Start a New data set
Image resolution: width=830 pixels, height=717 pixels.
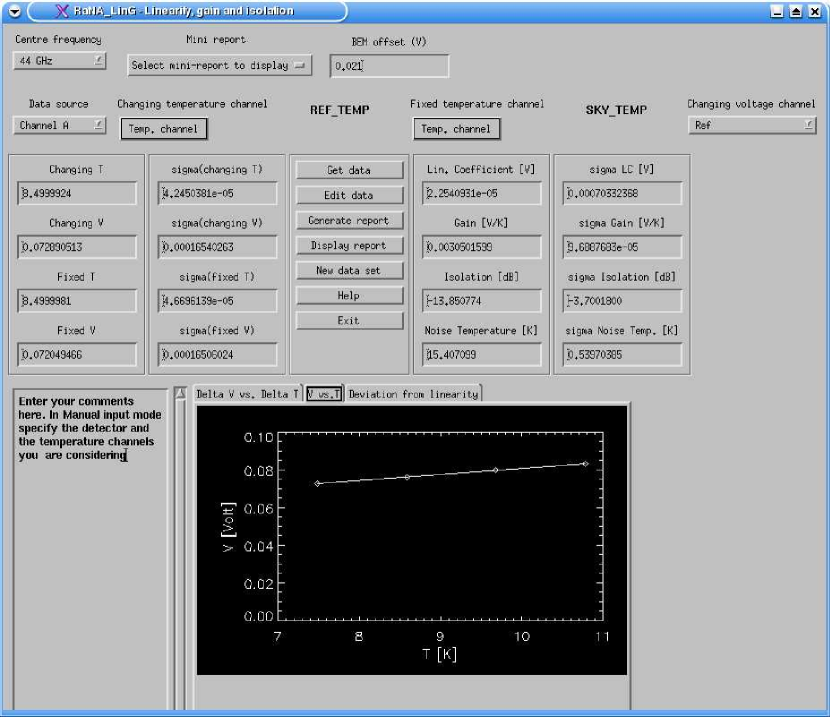[x=348, y=271]
